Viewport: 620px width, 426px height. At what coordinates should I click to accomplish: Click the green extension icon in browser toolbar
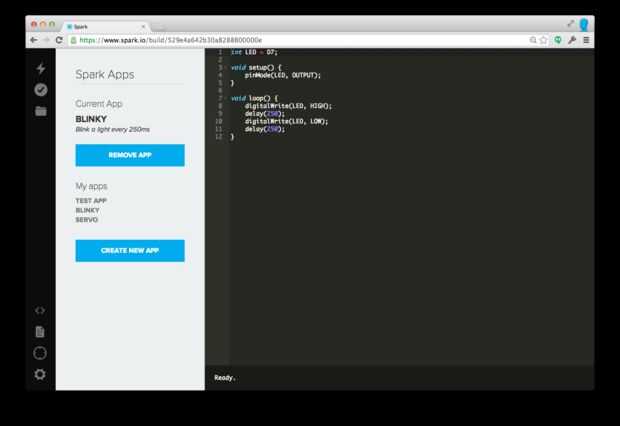coord(558,40)
